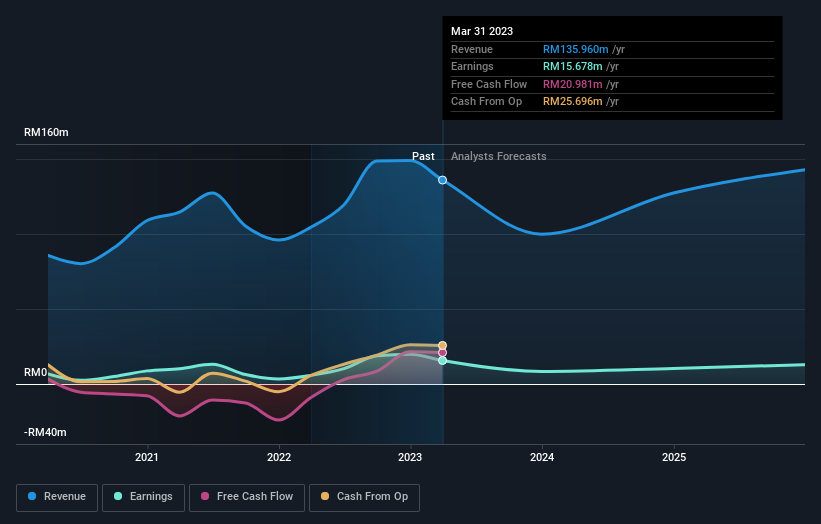The width and height of the screenshot is (821, 524).
Task: Click the Free Cash Flow label in tooltip
Action: pyautogui.click(x=489, y=84)
